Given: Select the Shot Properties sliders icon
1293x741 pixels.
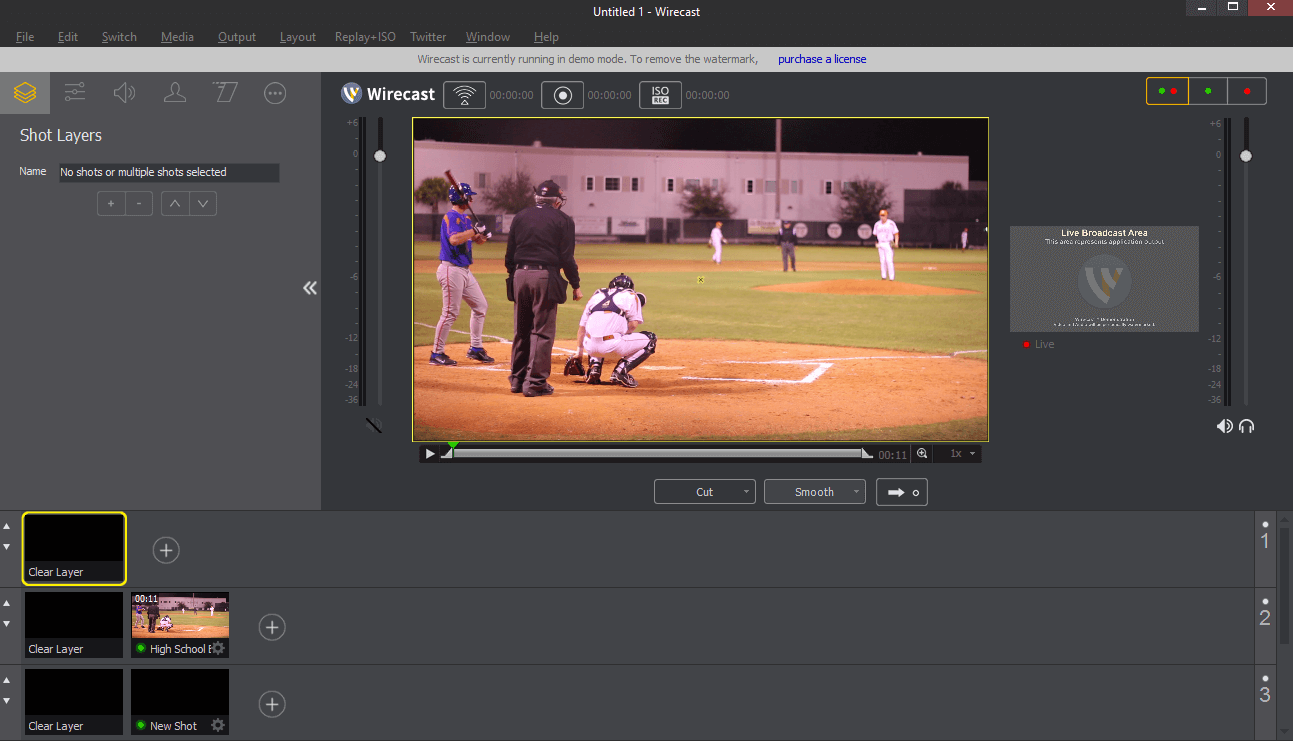Looking at the screenshot, I should pos(74,92).
